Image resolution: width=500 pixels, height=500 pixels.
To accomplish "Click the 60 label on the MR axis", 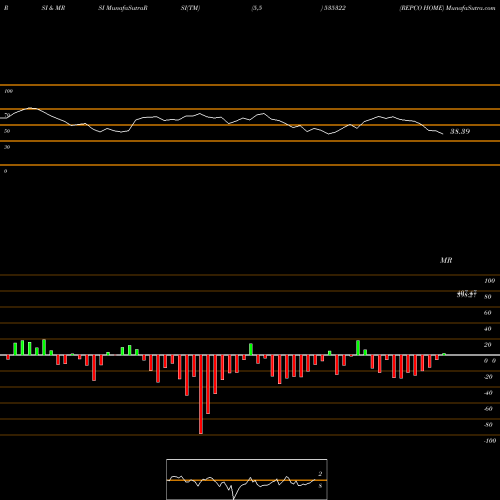I will point(488,313).
